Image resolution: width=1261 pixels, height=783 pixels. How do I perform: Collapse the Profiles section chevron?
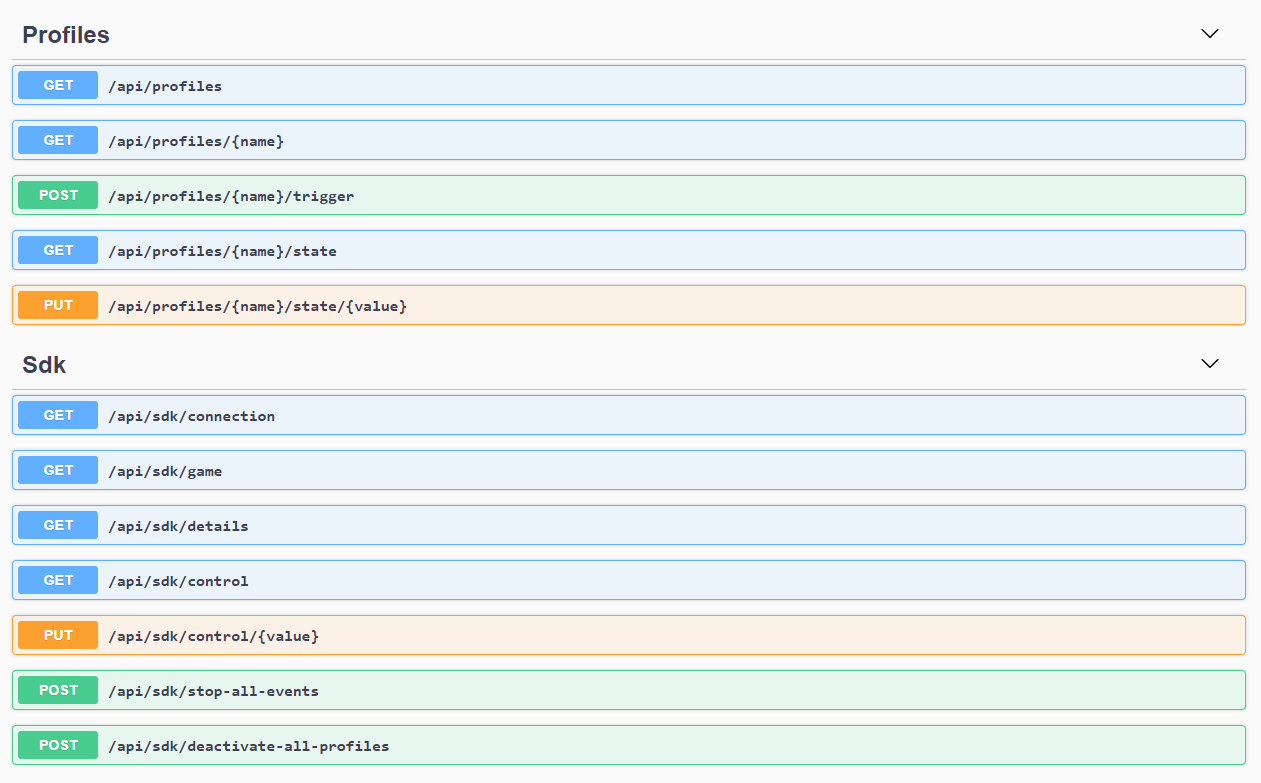click(1210, 33)
